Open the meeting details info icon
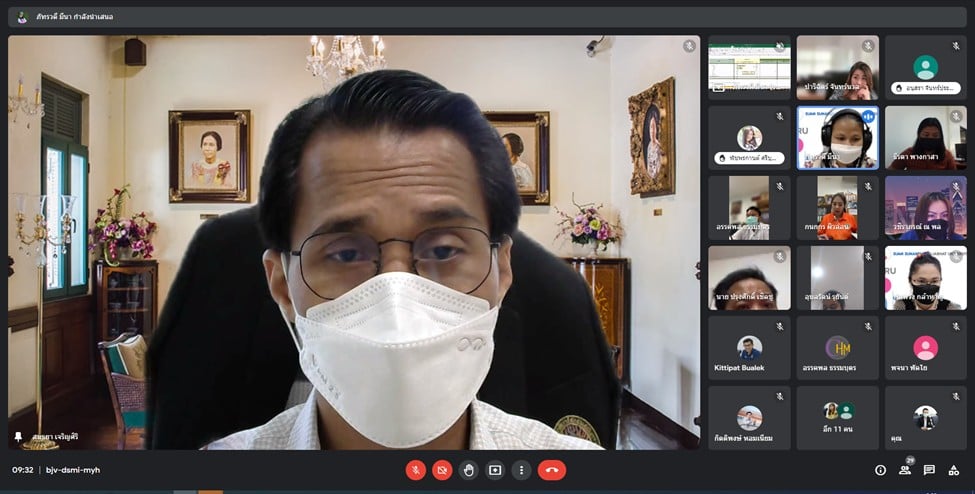 point(880,470)
